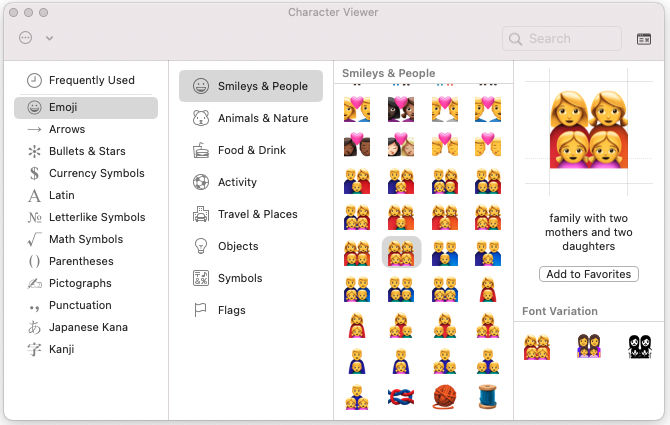670x425 pixels.
Task: Choose Currency Symbols category
Action: (x=96, y=173)
